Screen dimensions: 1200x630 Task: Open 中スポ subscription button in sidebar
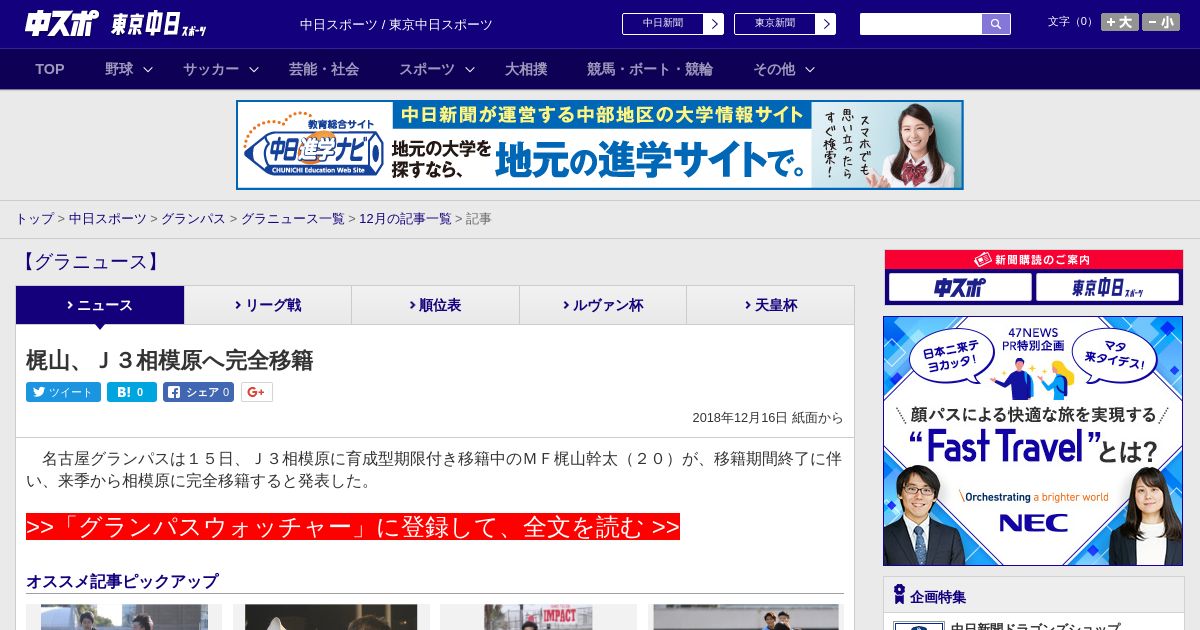point(960,288)
